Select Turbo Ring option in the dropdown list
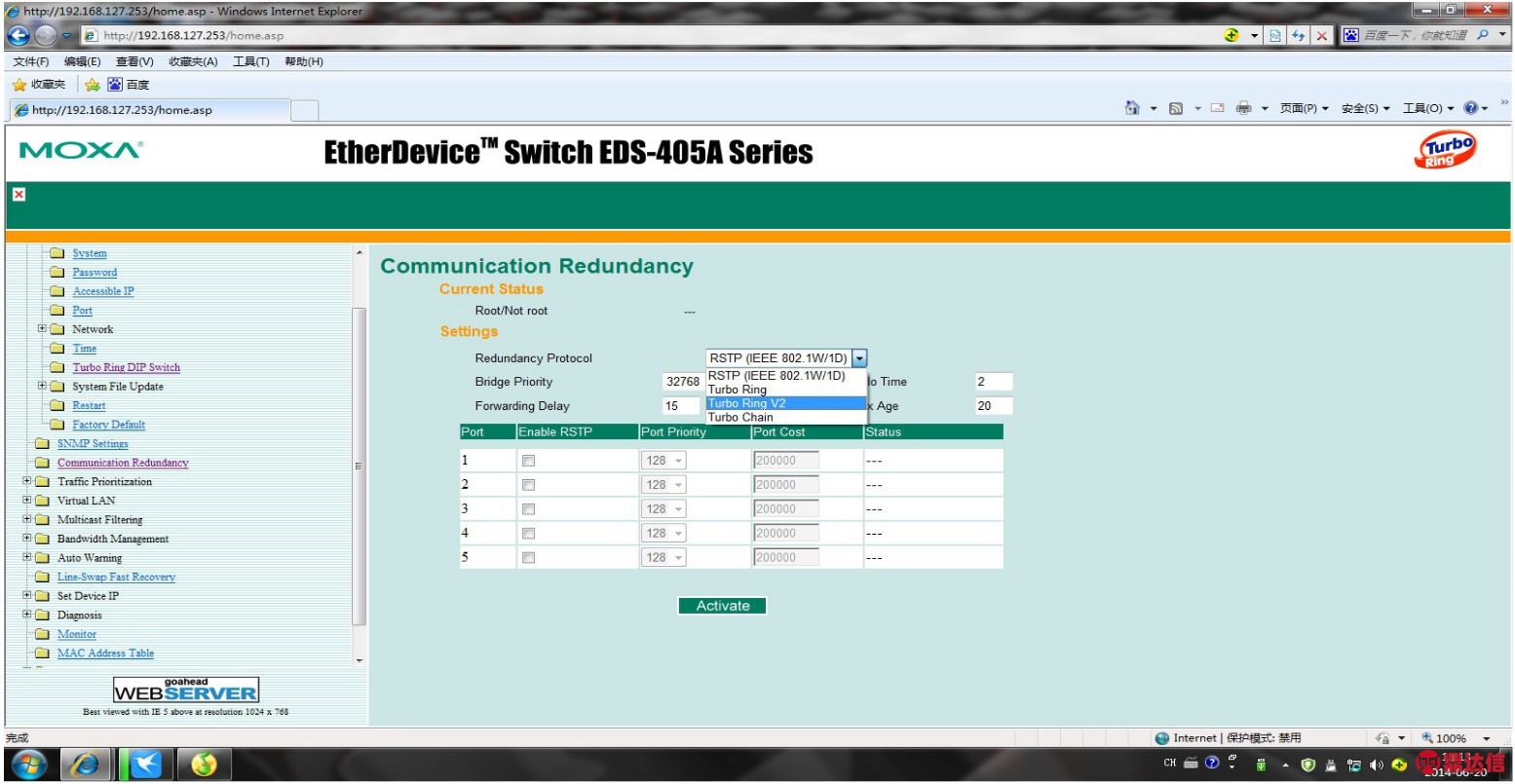This screenshot has height=784, width=1515. [785, 390]
